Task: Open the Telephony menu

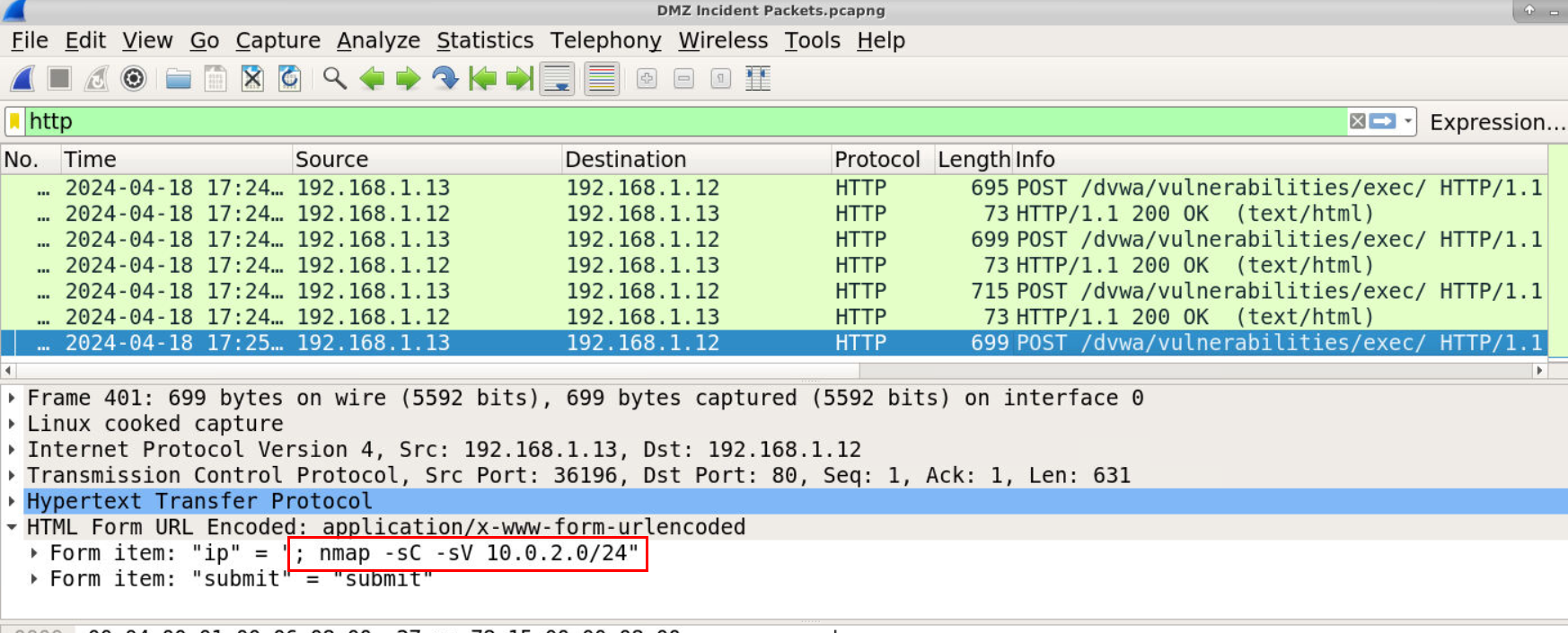Action: (606, 40)
